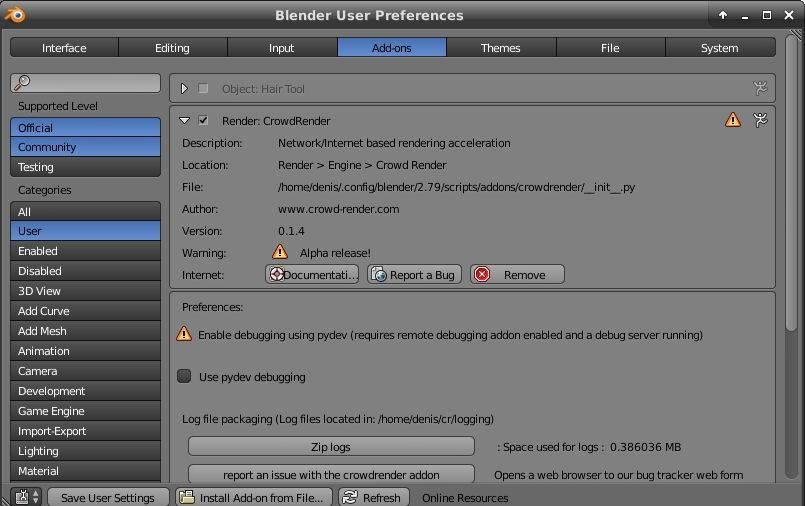Open the editor type selector arrows
Viewport: 805px width, 506px height.
(35, 497)
